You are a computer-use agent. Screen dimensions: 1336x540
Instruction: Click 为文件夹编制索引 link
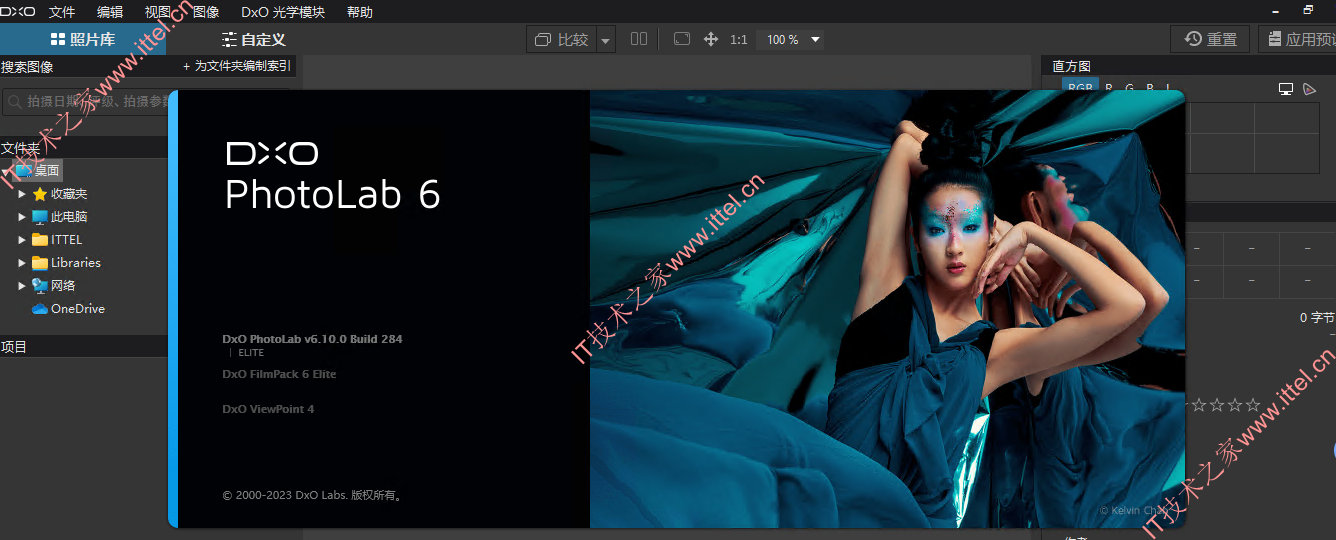(x=237, y=66)
